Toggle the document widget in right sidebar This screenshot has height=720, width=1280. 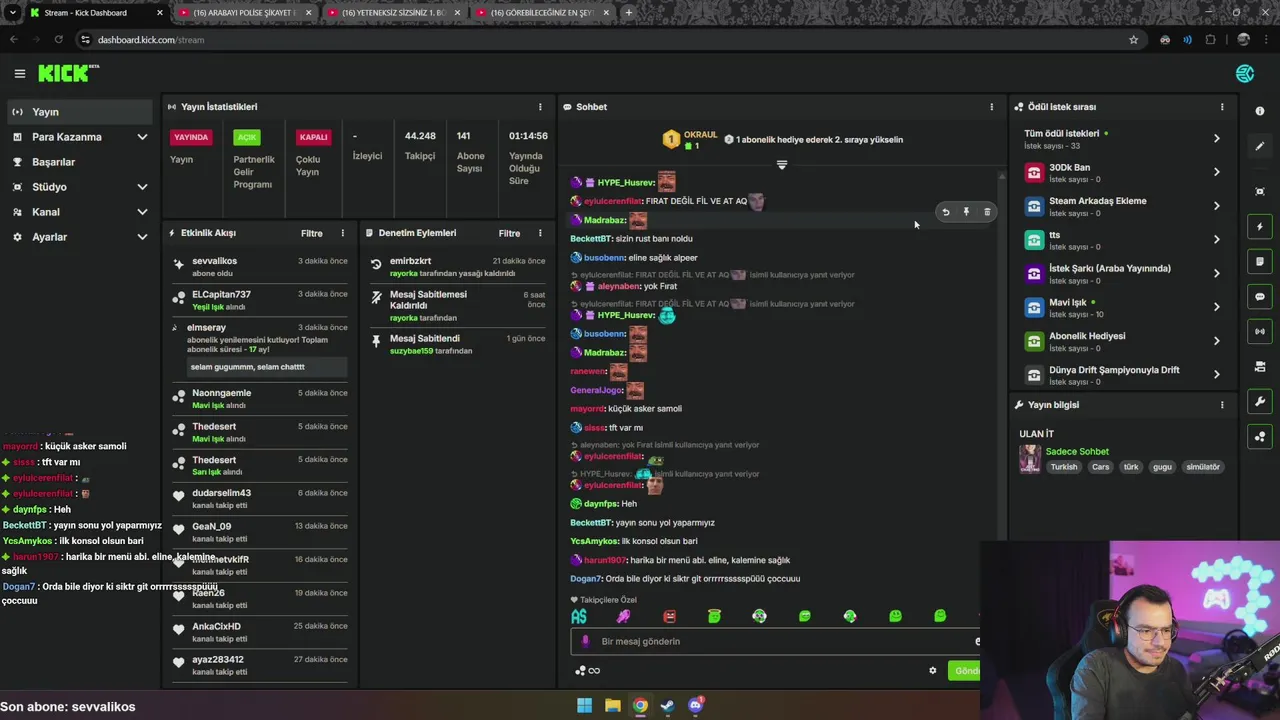pyautogui.click(x=1259, y=262)
